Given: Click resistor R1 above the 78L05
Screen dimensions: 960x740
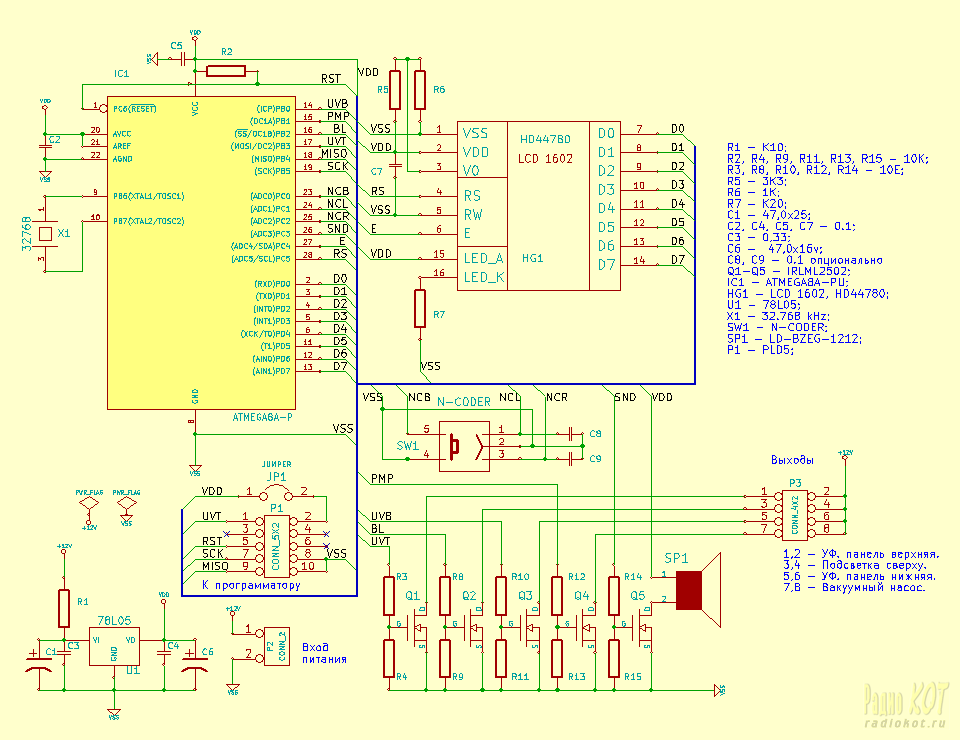Looking at the screenshot, I should [64, 606].
